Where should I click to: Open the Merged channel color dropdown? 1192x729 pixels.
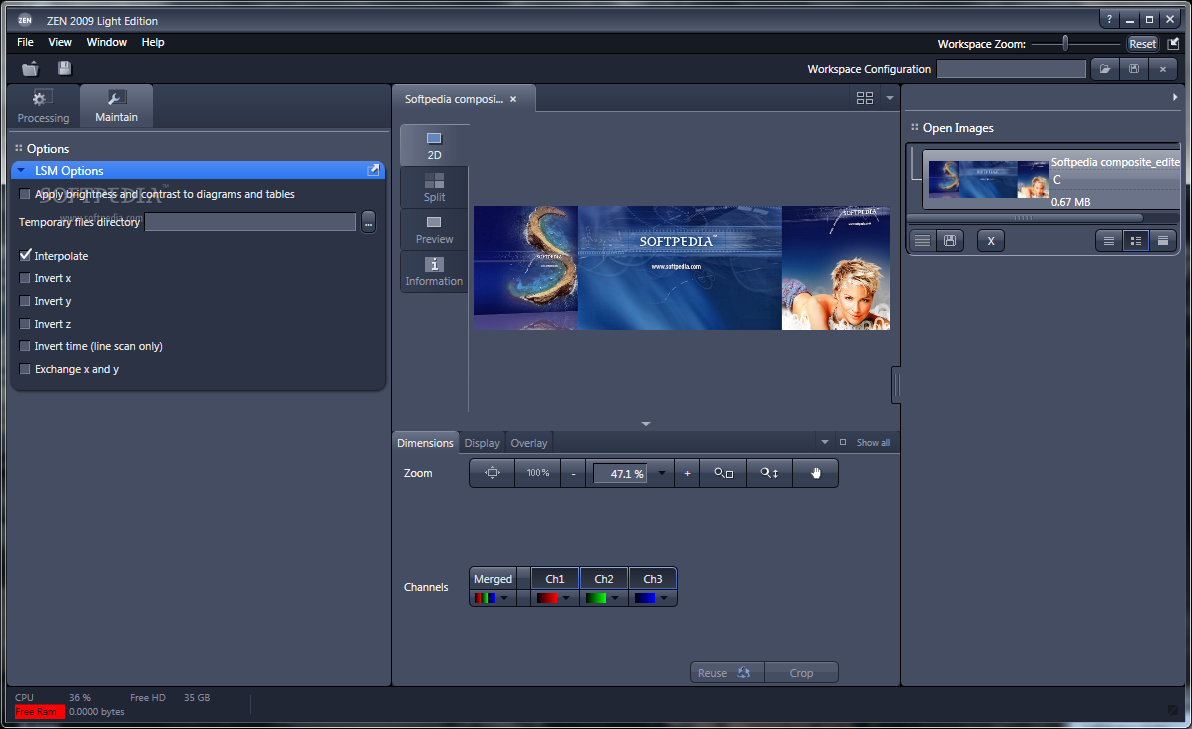[x=503, y=598]
